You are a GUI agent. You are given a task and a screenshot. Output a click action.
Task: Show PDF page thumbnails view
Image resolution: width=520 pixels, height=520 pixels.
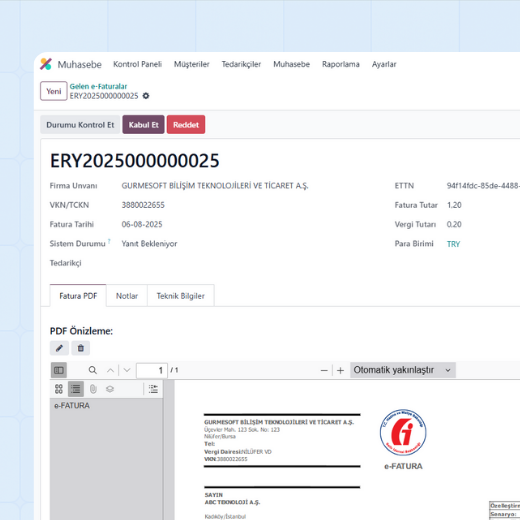[59, 389]
